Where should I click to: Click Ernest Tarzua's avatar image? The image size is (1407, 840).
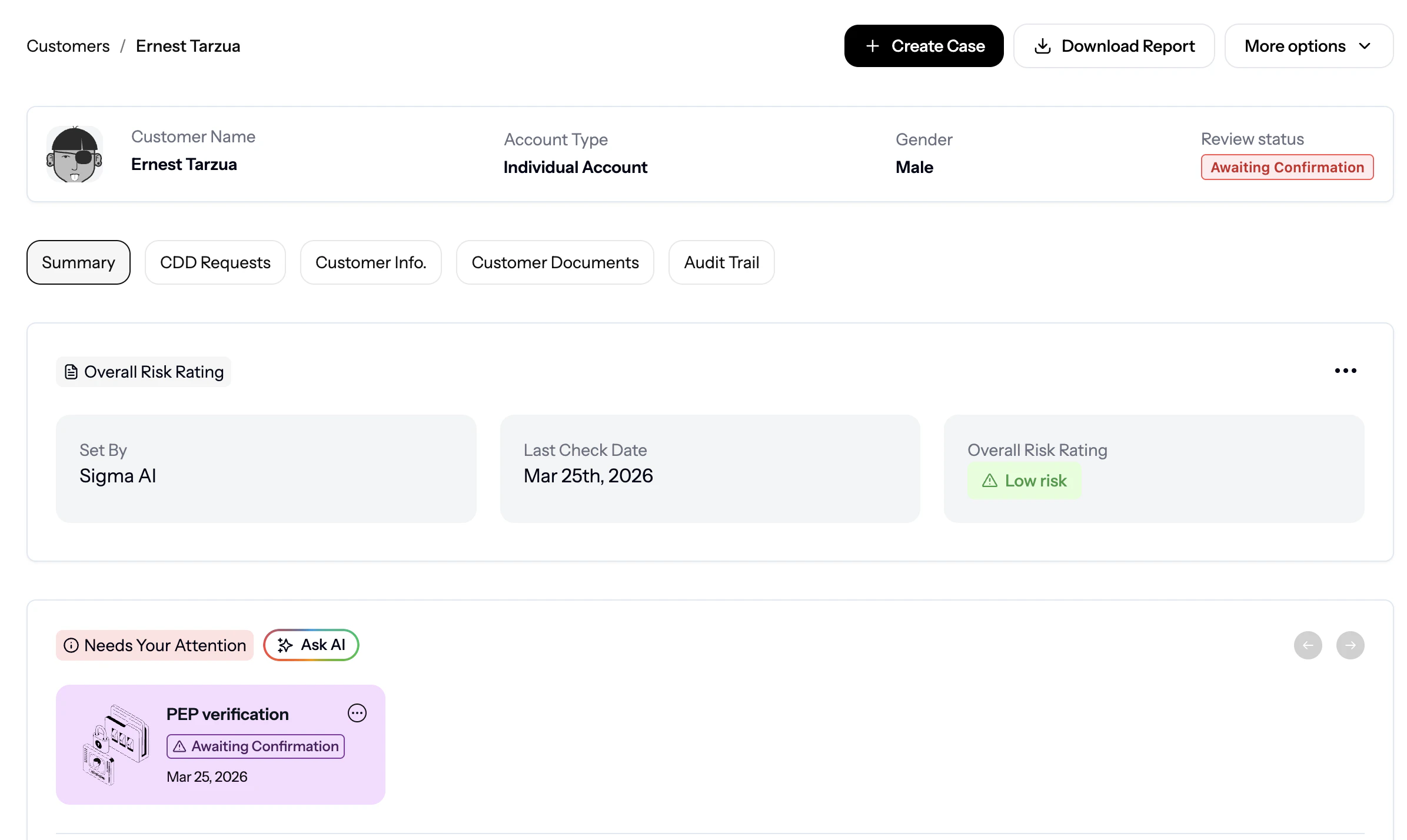point(75,155)
